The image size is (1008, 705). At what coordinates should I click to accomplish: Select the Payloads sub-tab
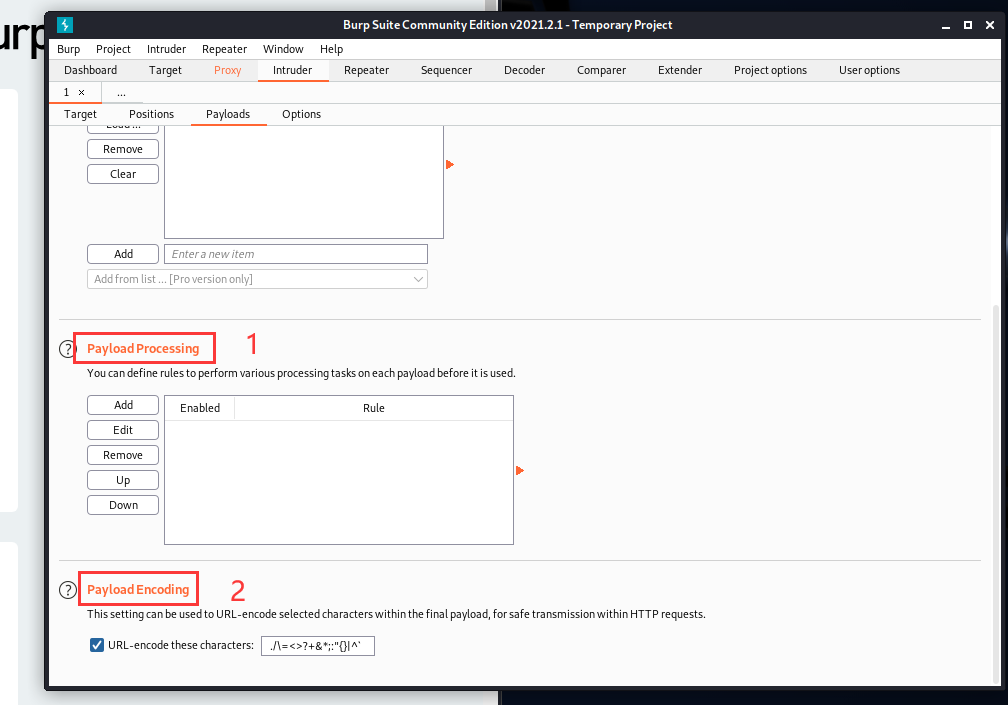(x=228, y=114)
